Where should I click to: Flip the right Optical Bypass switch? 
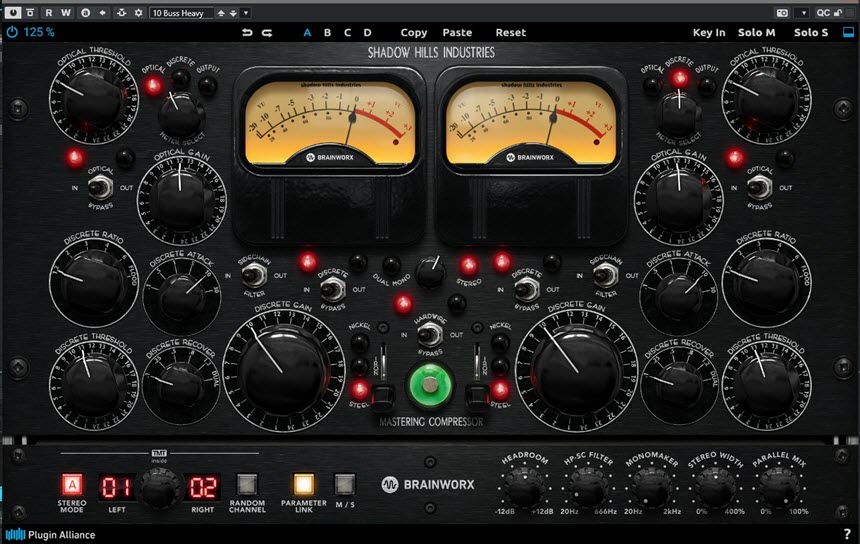point(759,188)
